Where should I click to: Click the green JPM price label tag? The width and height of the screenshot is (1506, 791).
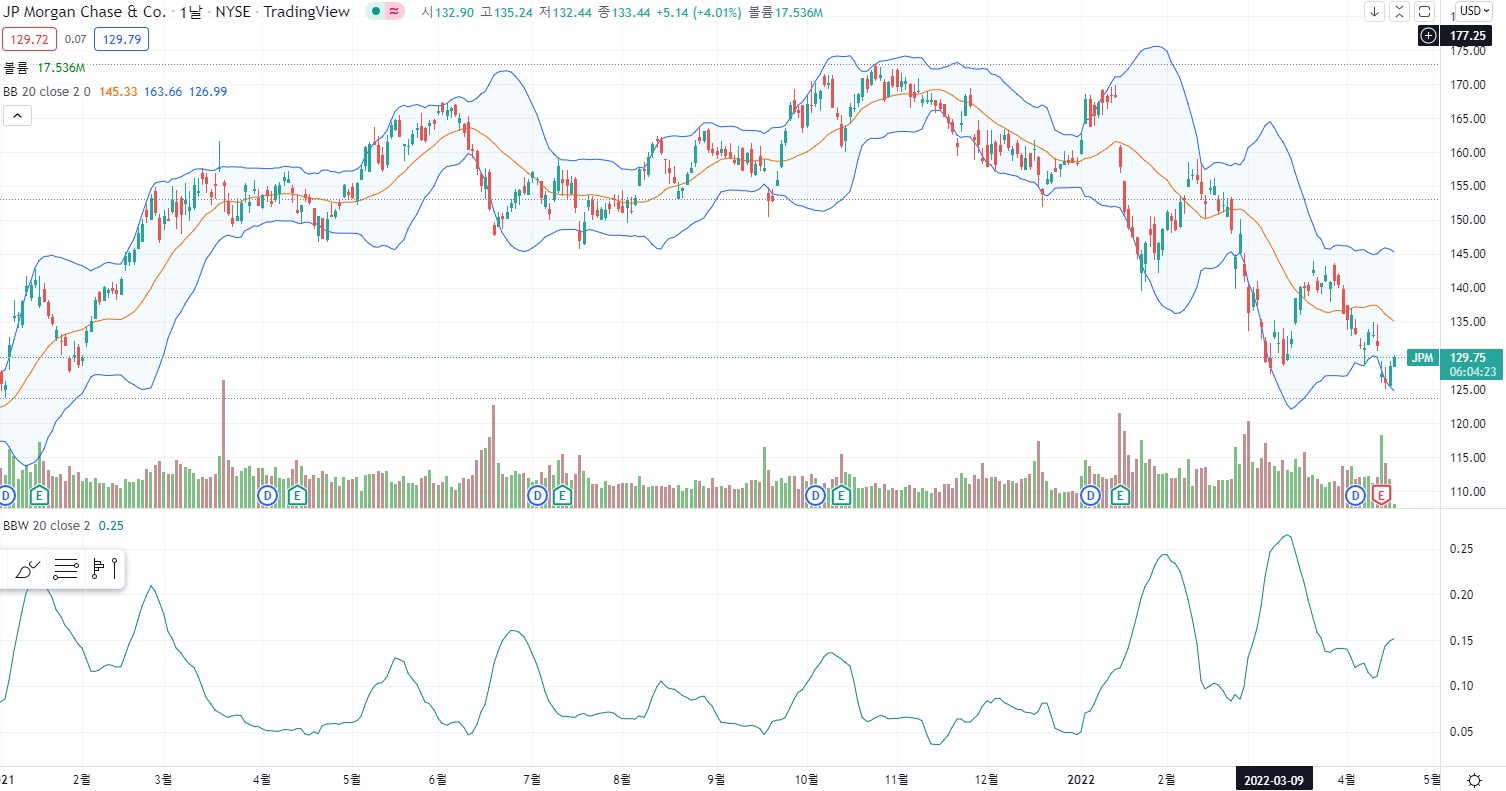pos(1421,357)
